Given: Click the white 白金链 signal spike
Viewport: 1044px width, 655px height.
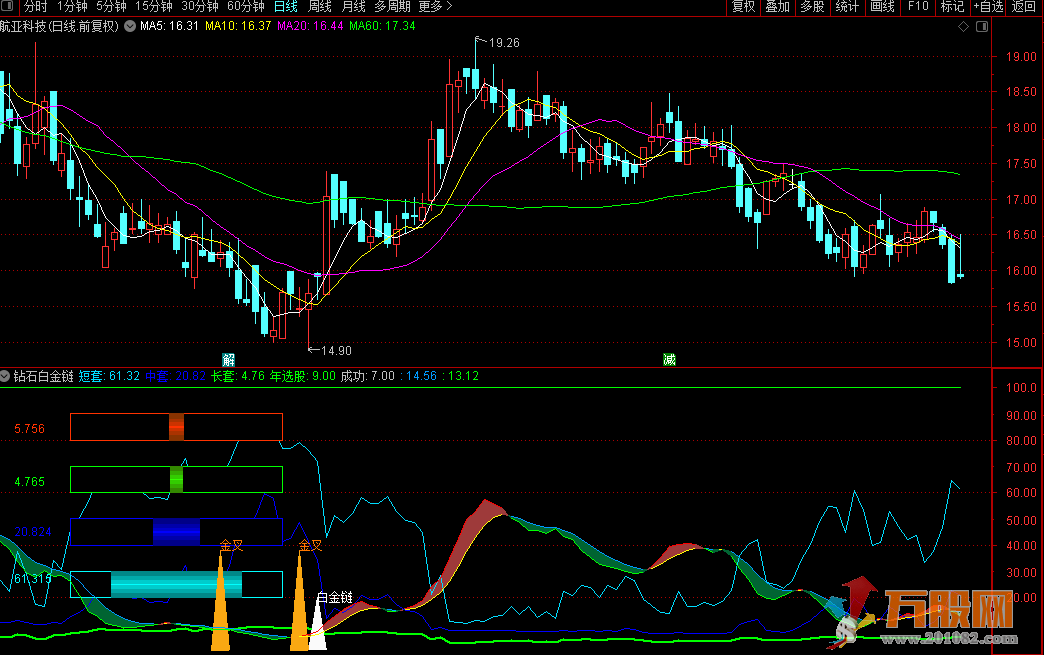Looking at the screenshot, I should [x=318, y=629].
